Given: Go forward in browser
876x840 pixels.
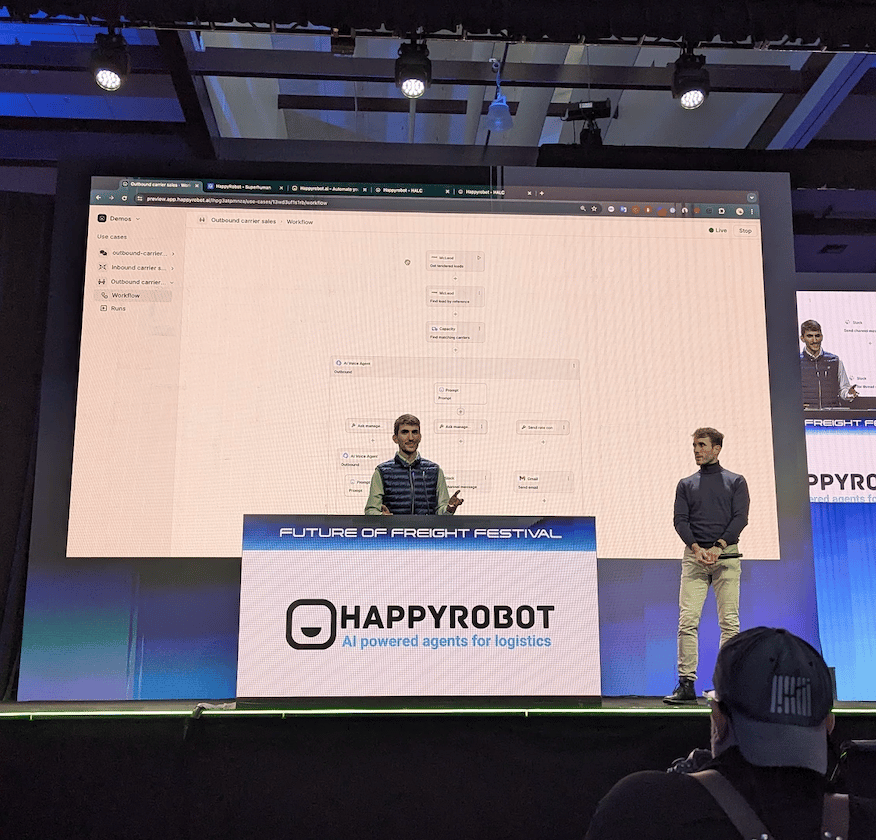Looking at the screenshot, I should click(x=111, y=198).
